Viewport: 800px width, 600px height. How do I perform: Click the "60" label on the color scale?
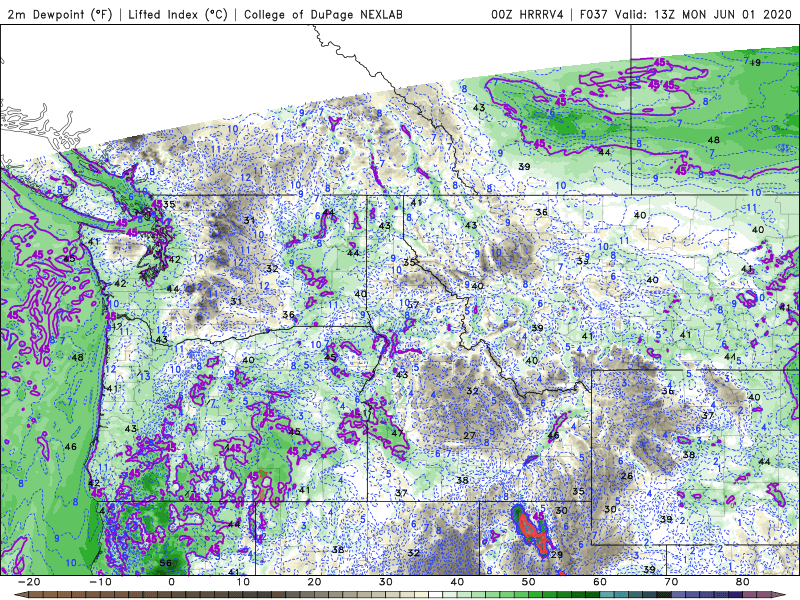(x=600, y=582)
